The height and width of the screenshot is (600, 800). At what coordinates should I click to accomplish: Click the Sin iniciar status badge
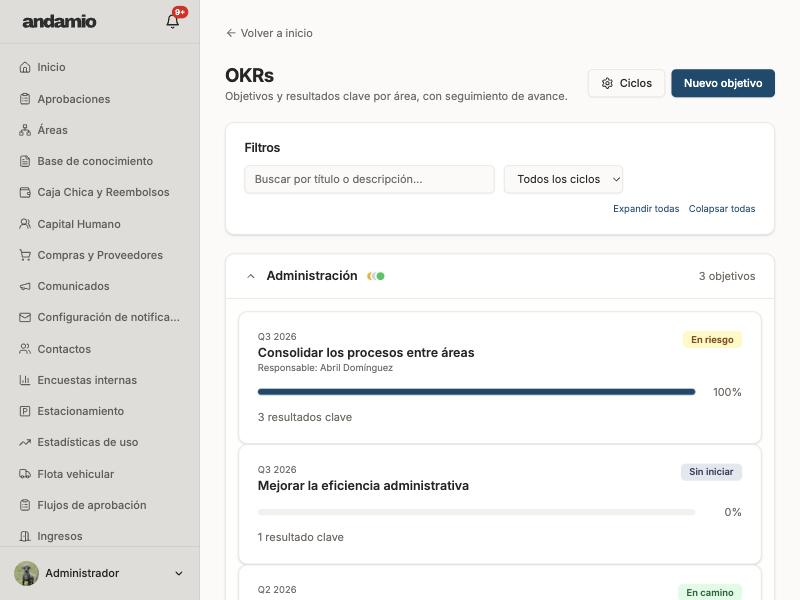711,472
